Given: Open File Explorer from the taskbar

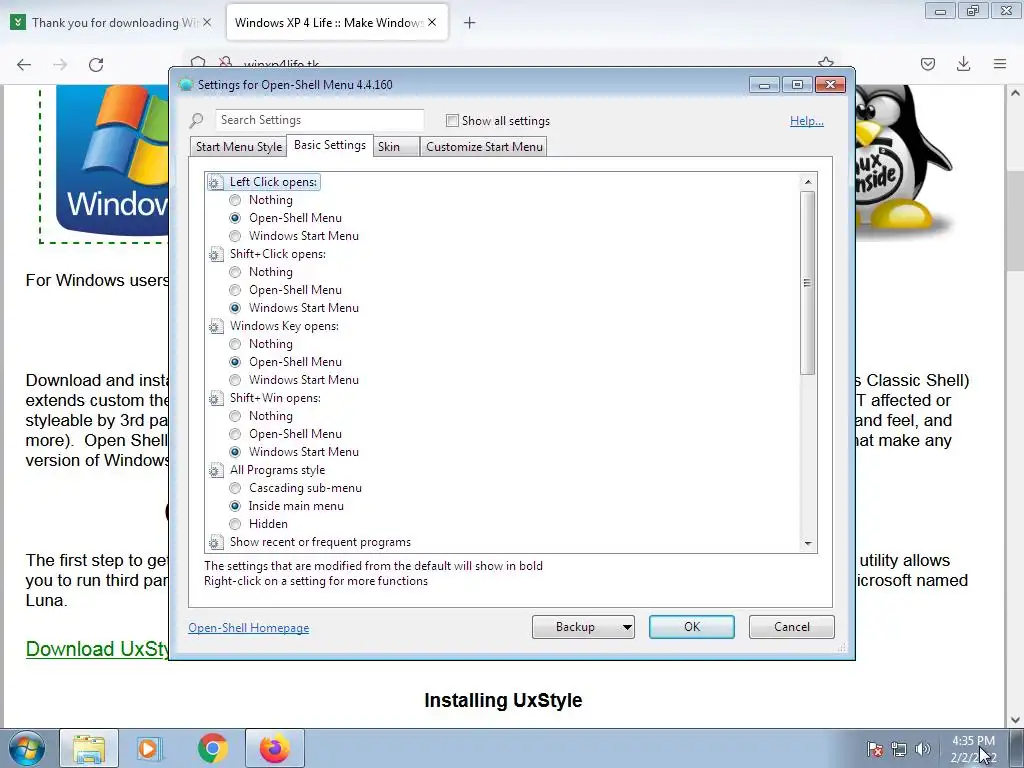Looking at the screenshot, I should click(x=89, y=748).
